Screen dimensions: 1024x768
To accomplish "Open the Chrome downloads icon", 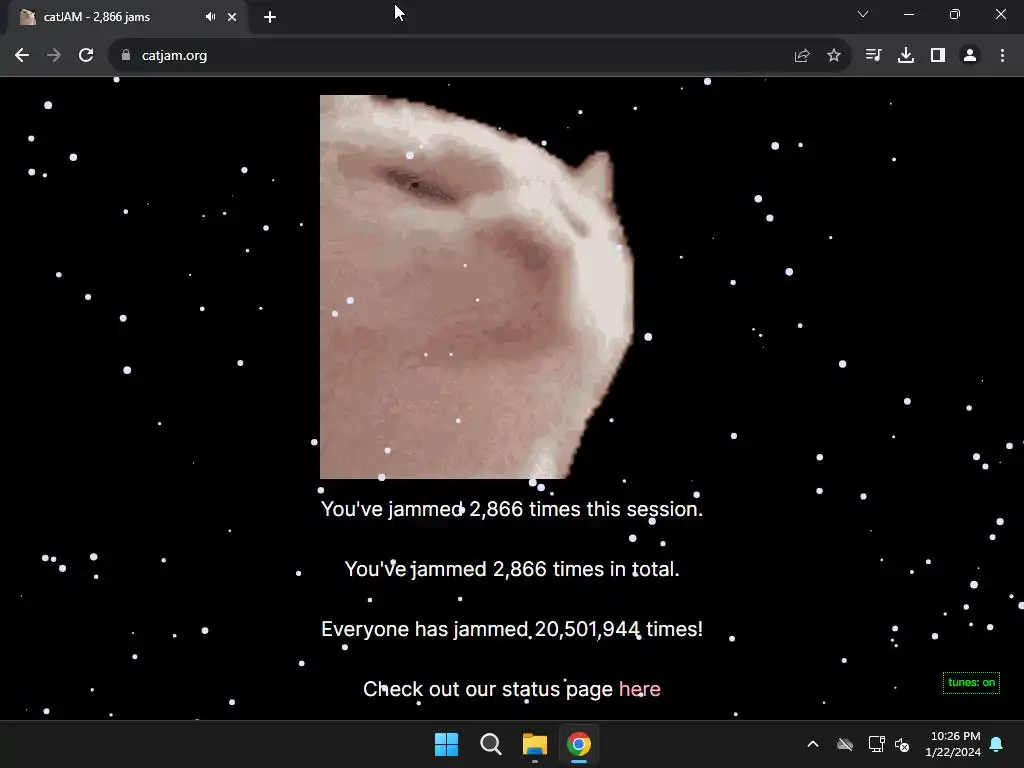I will coord(906,56).
